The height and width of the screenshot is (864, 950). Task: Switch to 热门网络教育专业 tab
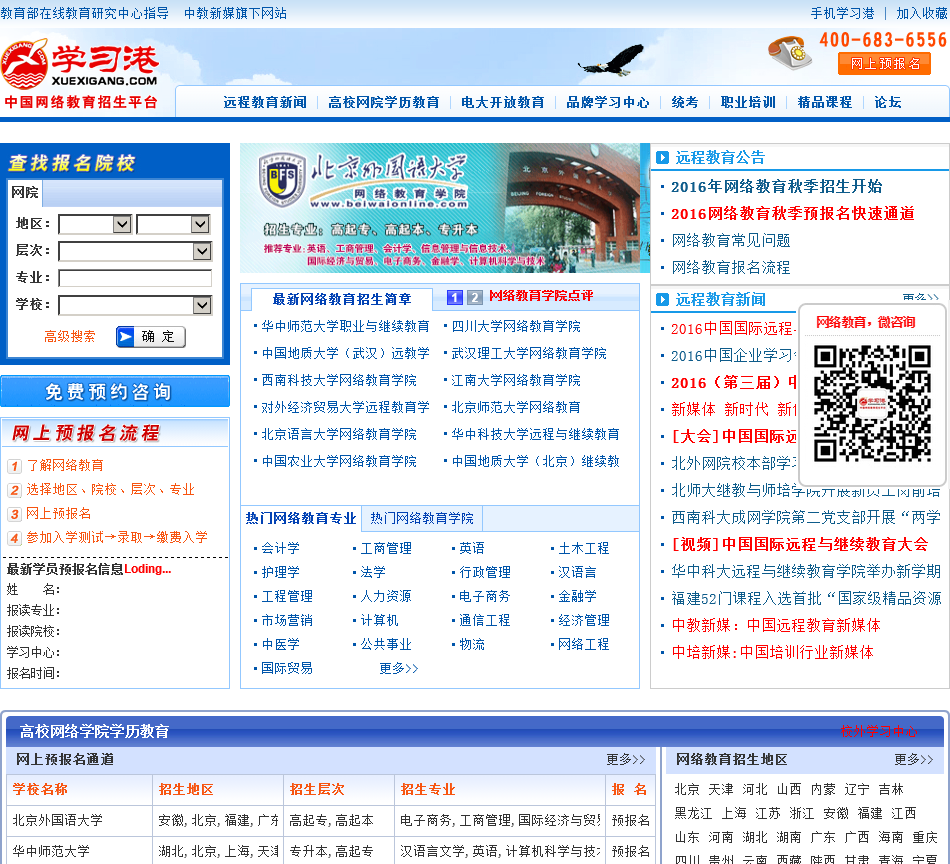(301, 518)
